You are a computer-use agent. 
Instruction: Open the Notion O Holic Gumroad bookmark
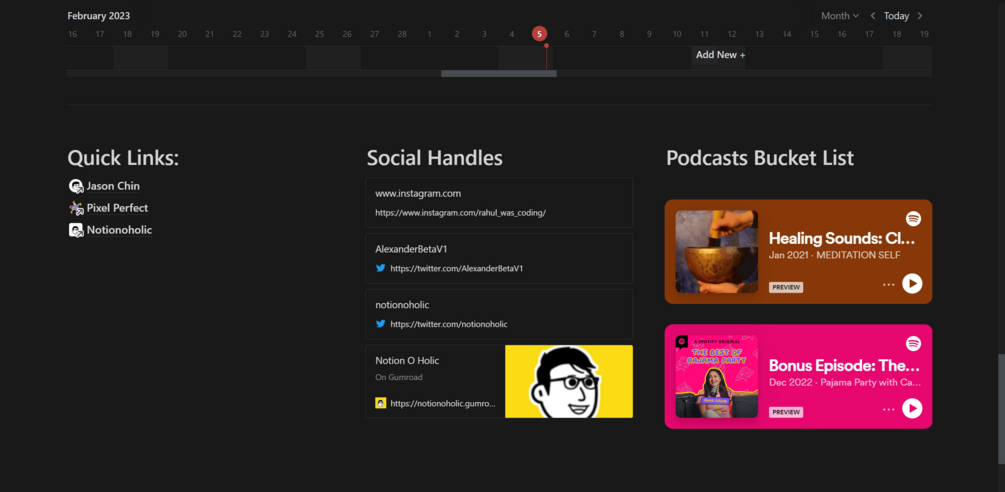click(499, 382)
